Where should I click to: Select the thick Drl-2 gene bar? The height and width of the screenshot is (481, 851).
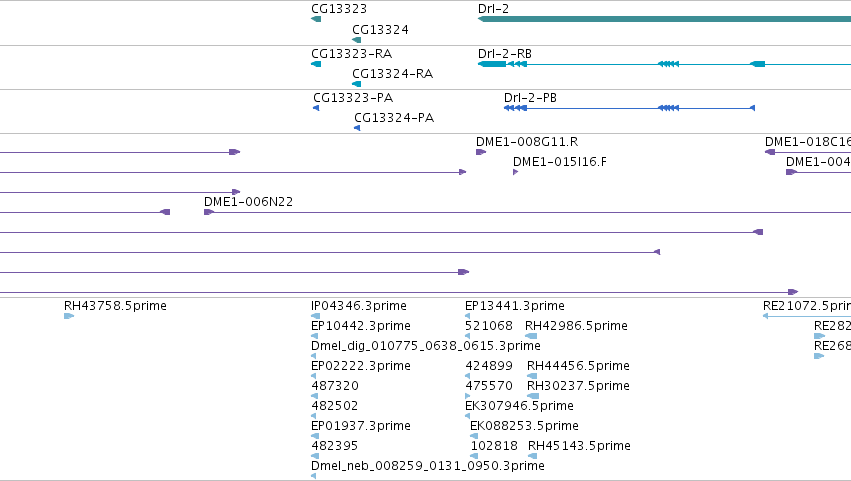664,19
